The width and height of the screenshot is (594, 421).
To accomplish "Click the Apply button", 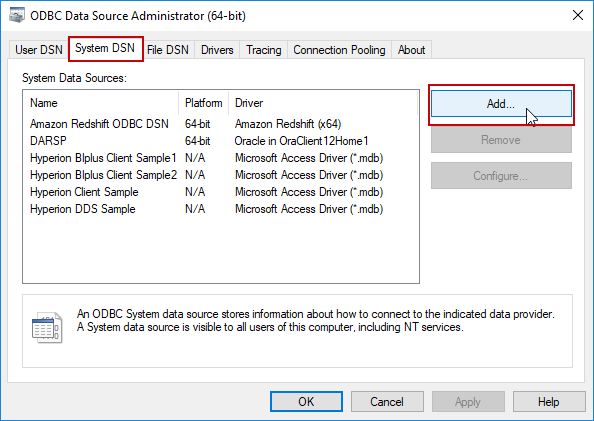I will [x=468, y=401].
